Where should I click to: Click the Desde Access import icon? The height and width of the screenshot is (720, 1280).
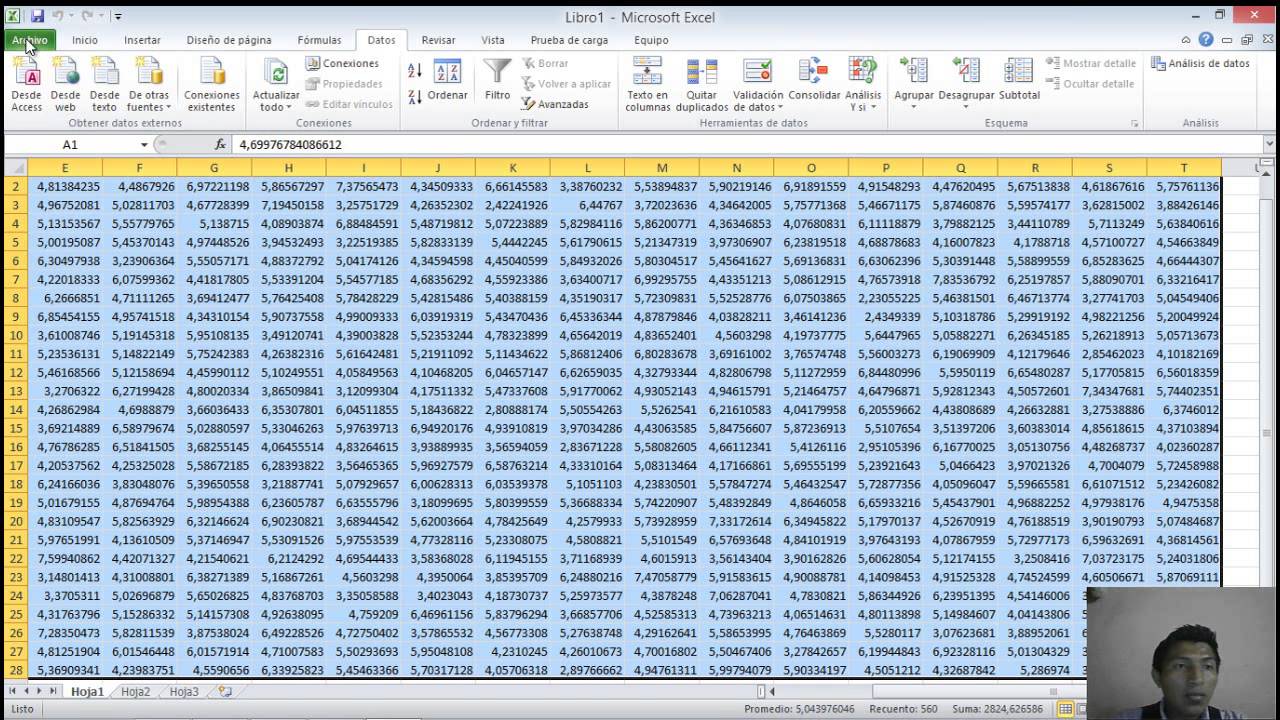27,84
